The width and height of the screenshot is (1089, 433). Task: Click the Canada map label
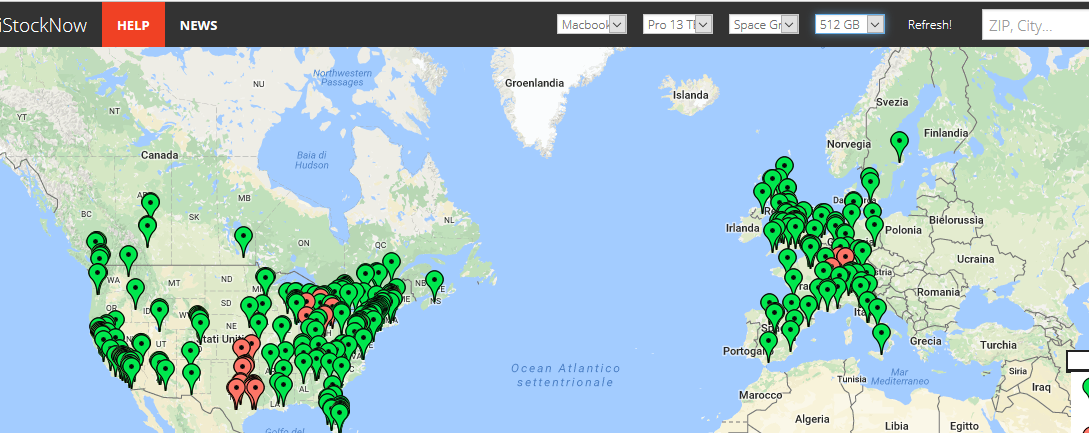160,155
